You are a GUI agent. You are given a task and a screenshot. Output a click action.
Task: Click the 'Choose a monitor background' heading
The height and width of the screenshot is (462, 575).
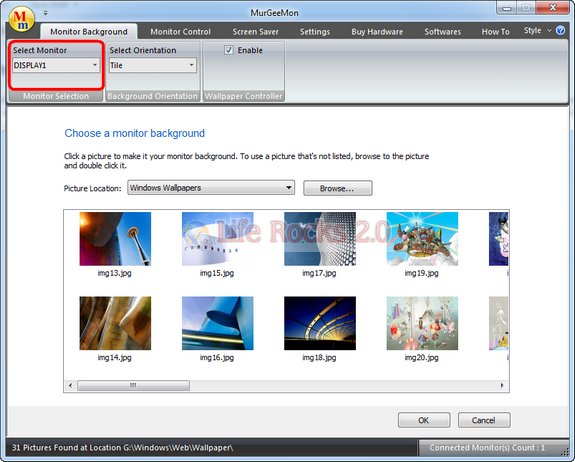135,133
